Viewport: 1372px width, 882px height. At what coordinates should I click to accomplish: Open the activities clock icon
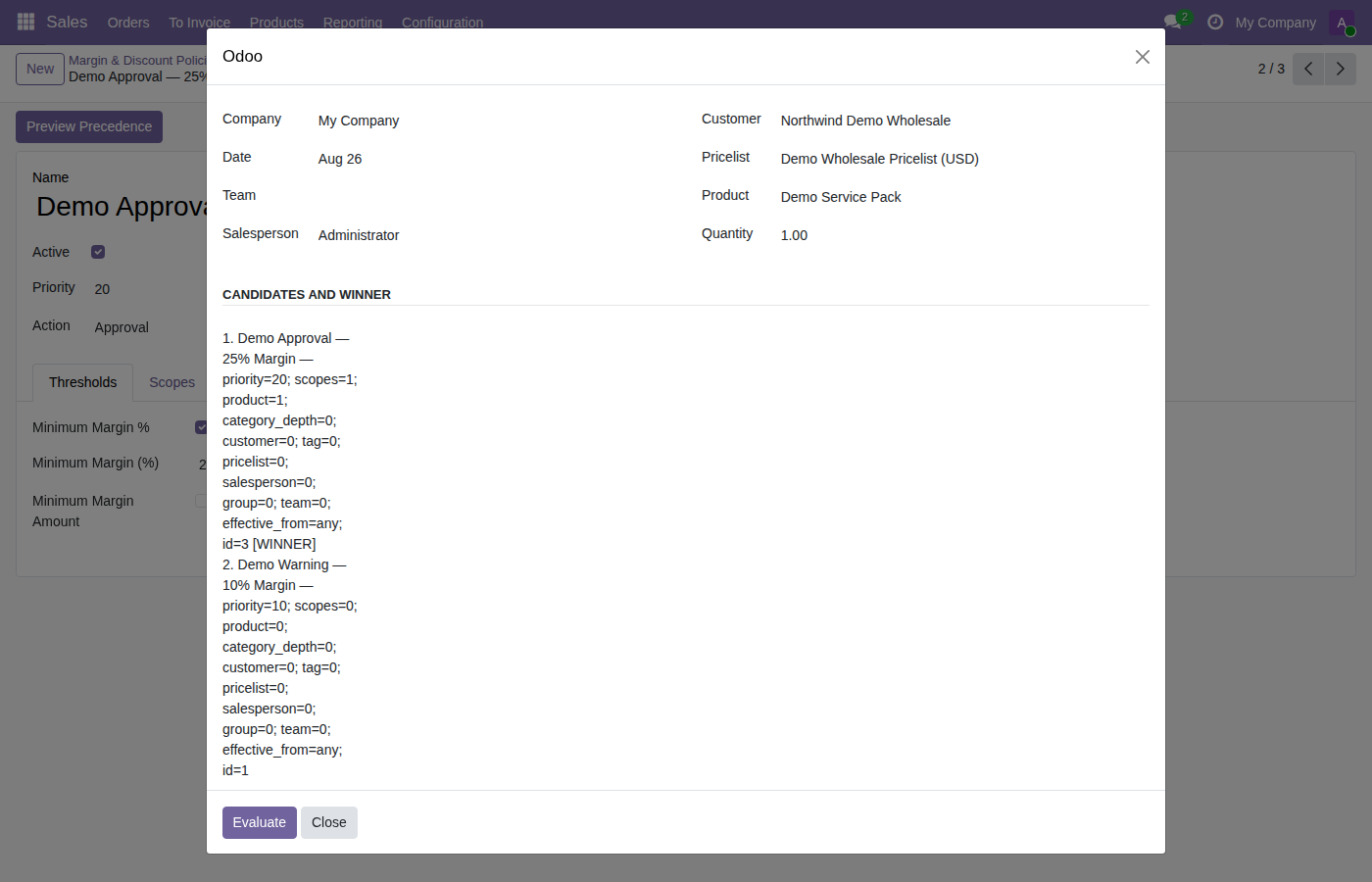tap(1215, 22)
